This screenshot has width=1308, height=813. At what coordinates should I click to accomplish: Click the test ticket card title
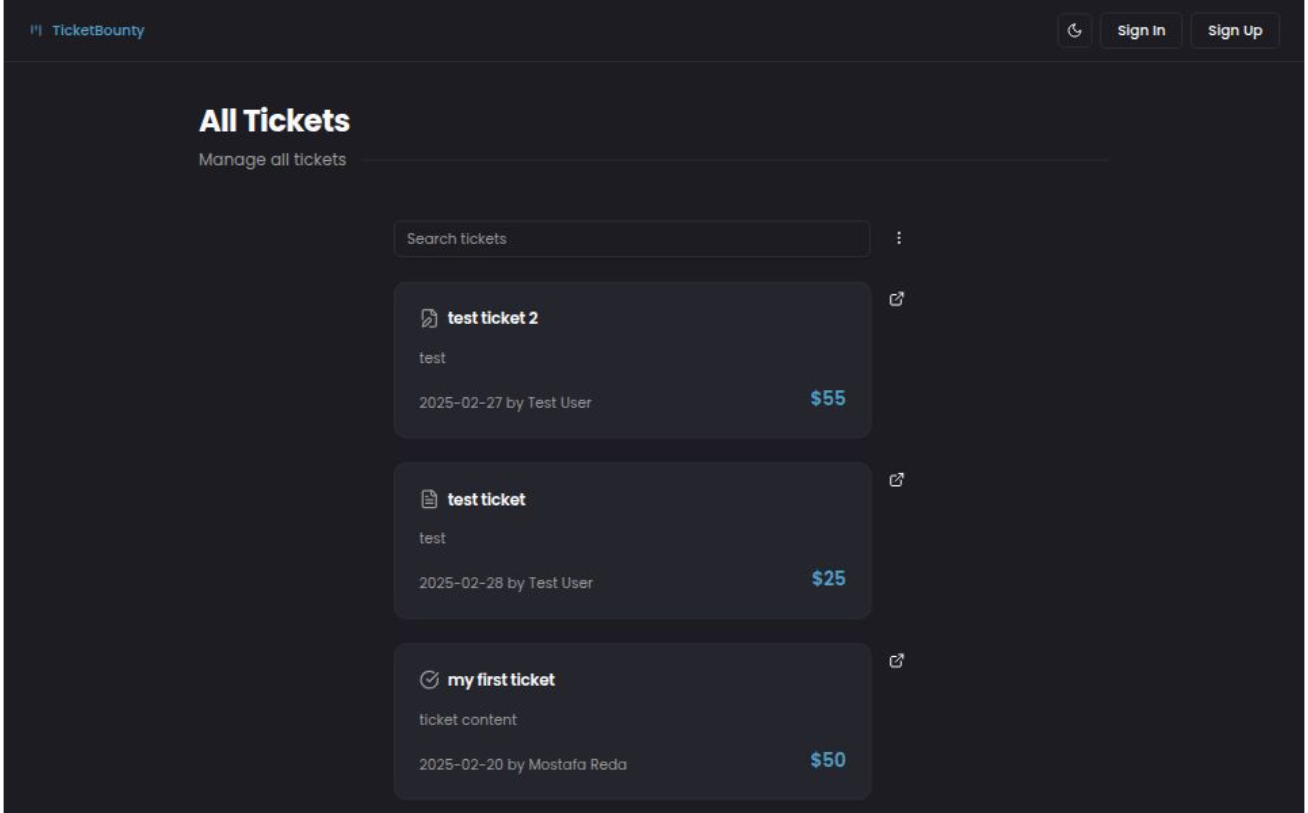tap(486, 499)
